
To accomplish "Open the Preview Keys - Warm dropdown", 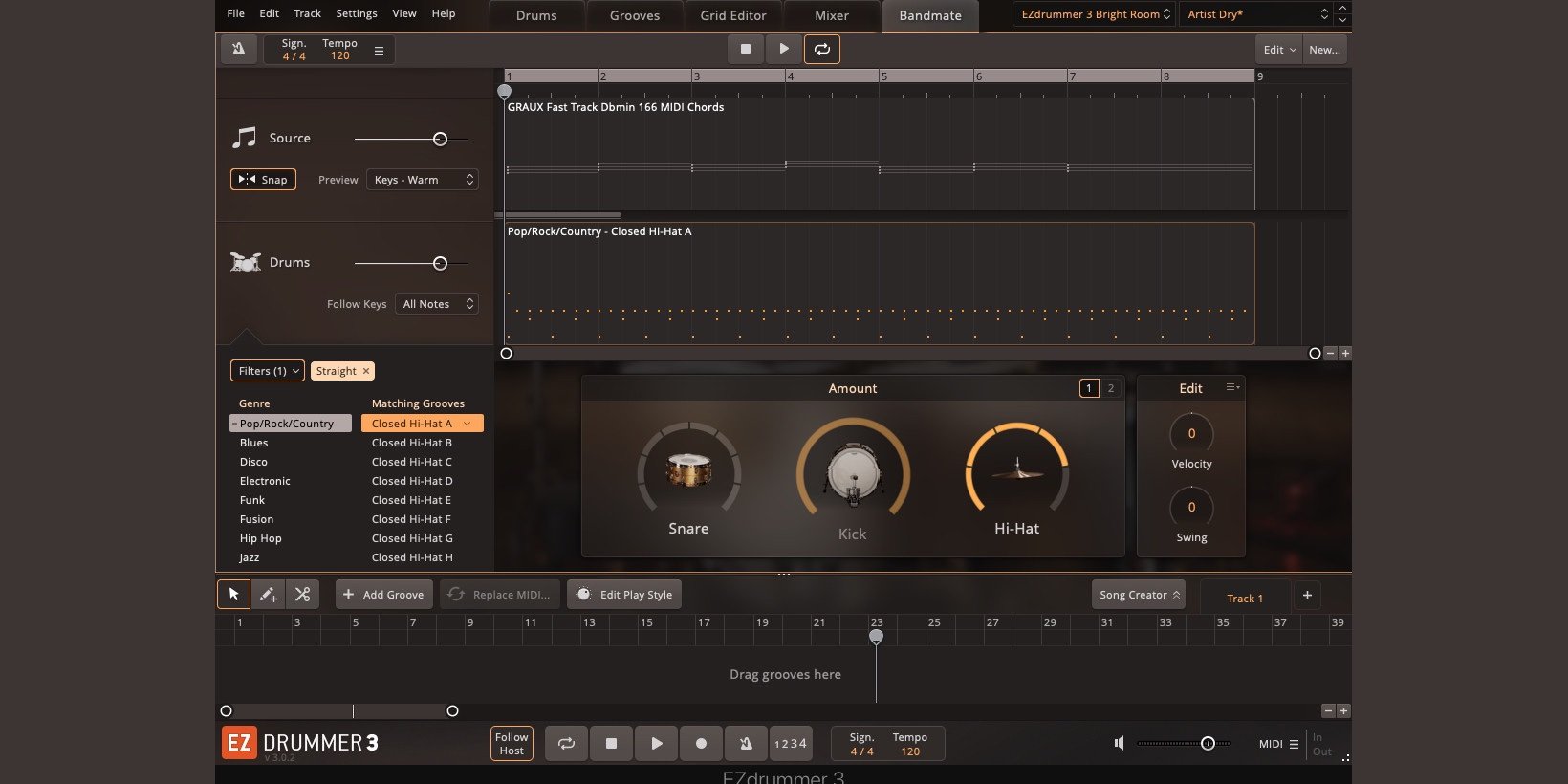I will tap(422, 180).
